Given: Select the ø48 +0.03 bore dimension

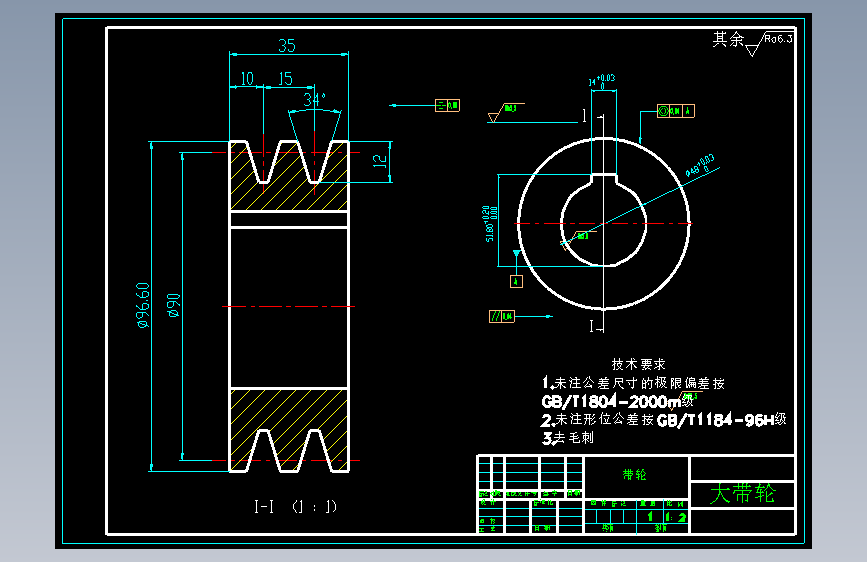Looking at the screenshot, I should tap(701, 165).
